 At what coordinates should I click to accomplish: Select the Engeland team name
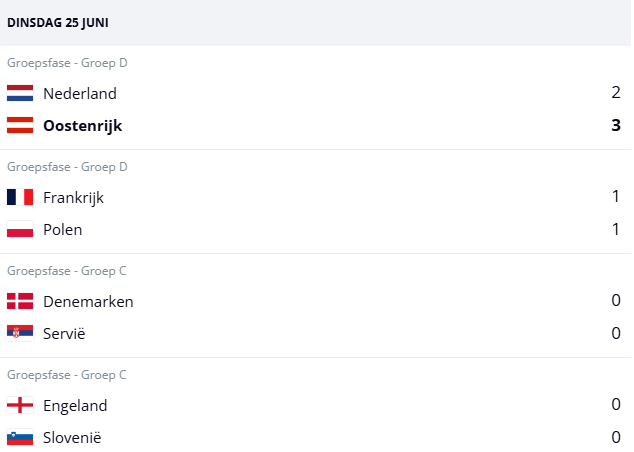(75, 406)
